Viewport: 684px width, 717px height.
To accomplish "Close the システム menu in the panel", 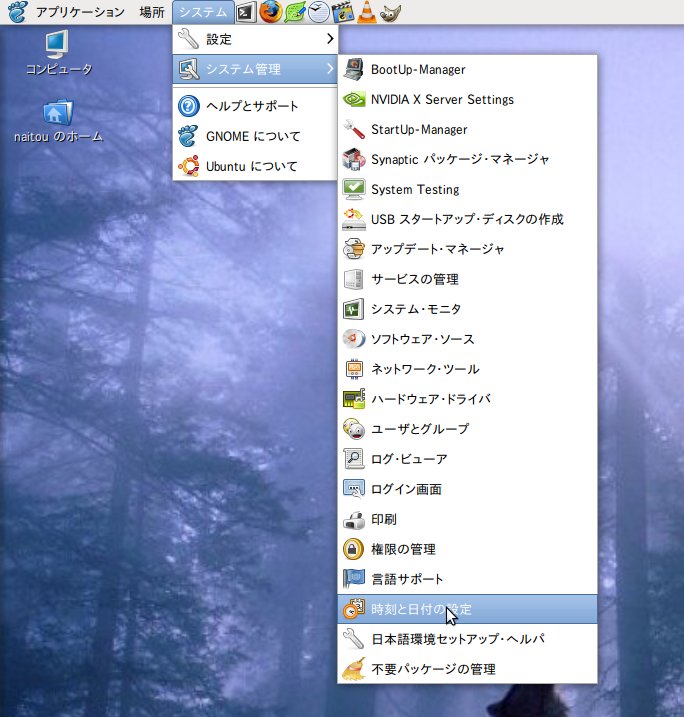I will [203, 12].
